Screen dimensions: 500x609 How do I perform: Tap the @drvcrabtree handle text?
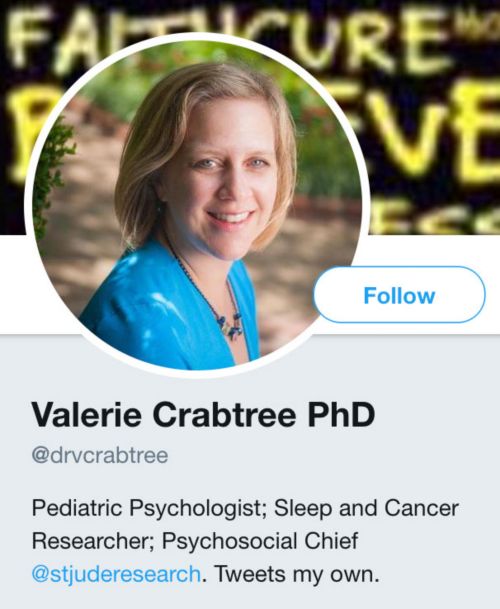pos(100,455)
